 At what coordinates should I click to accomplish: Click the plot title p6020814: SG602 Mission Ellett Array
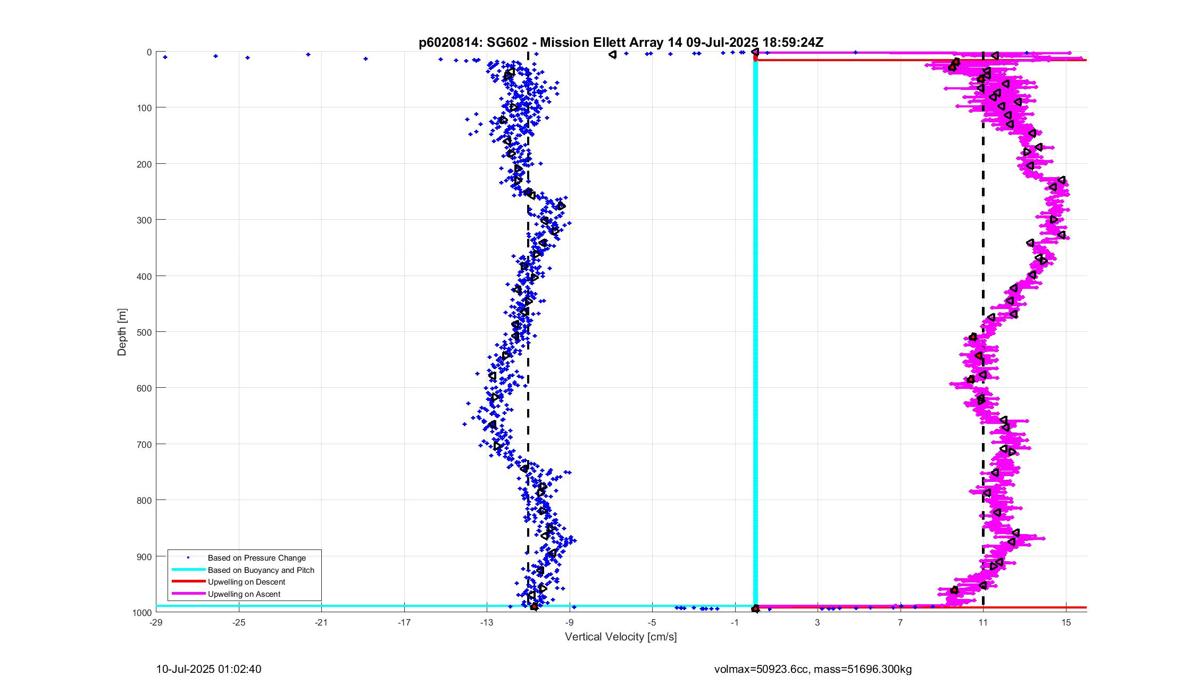coord(621,42)
